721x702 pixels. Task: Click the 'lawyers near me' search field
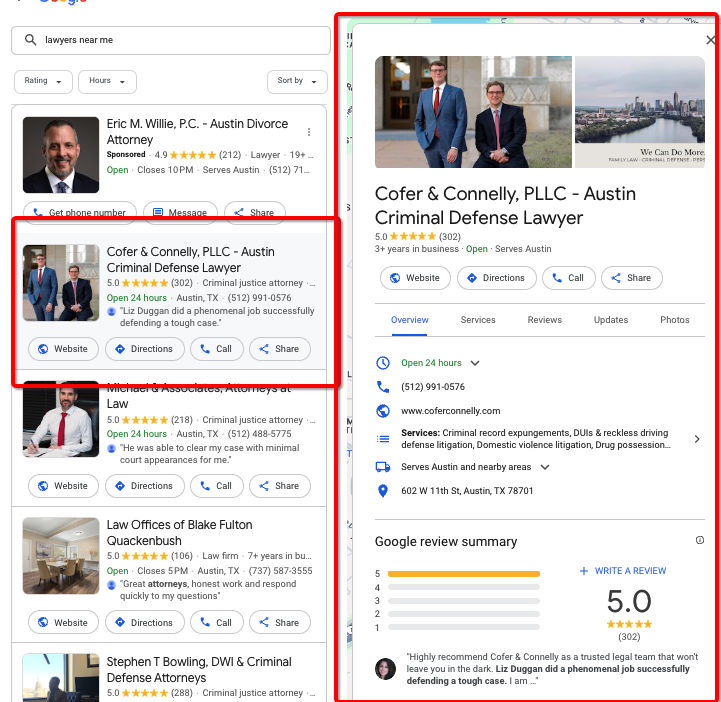pos(180,40)
